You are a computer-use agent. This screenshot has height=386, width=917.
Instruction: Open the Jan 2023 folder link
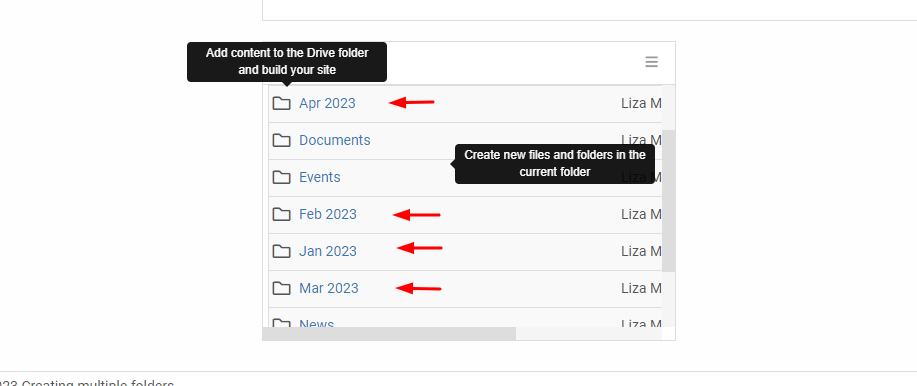click(x=328, y=251)
